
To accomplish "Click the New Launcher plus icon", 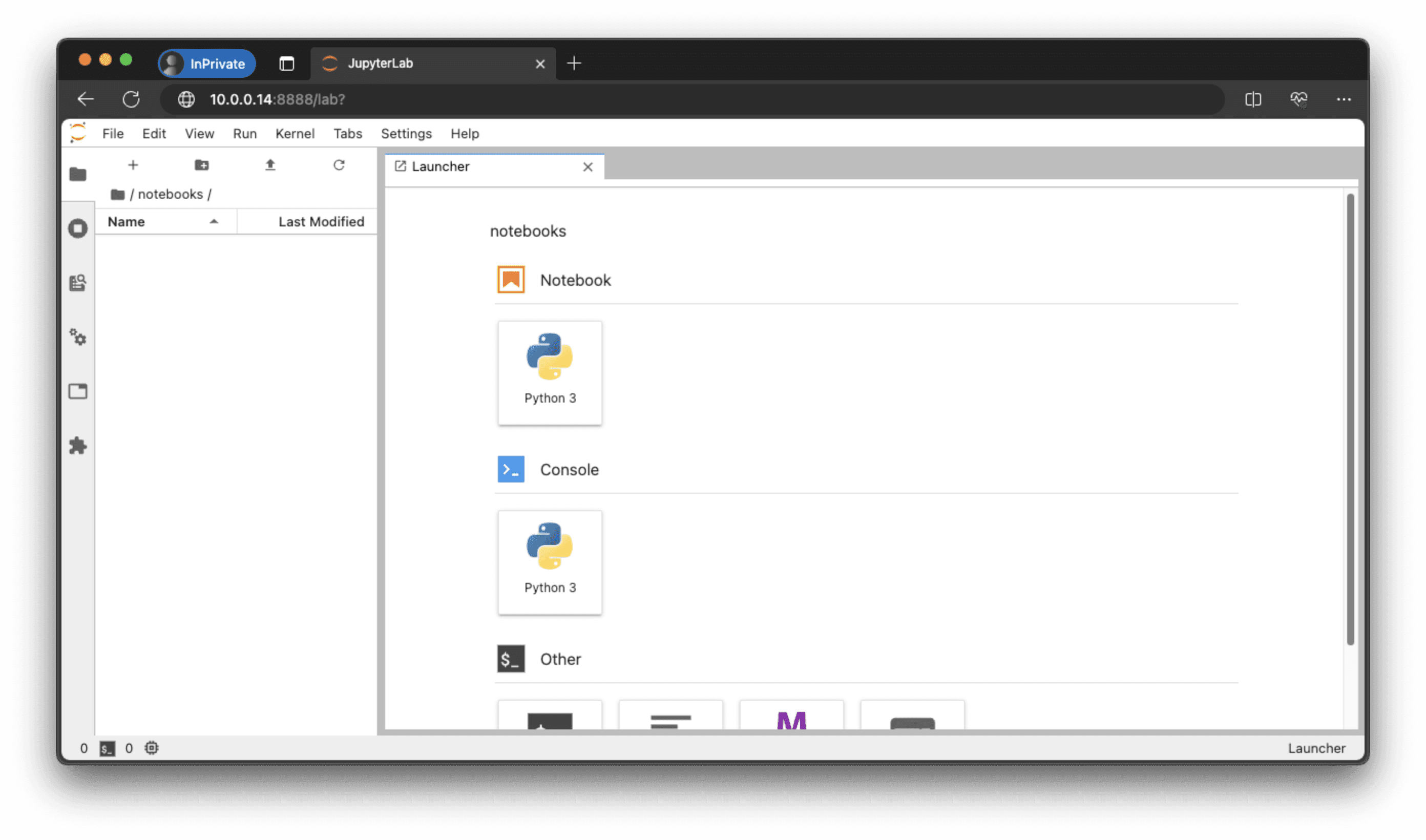I will point(133,165).
